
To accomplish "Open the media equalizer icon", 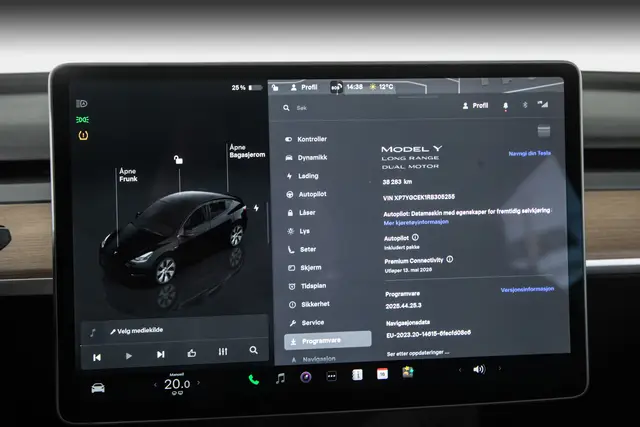I will pos(223,351).
